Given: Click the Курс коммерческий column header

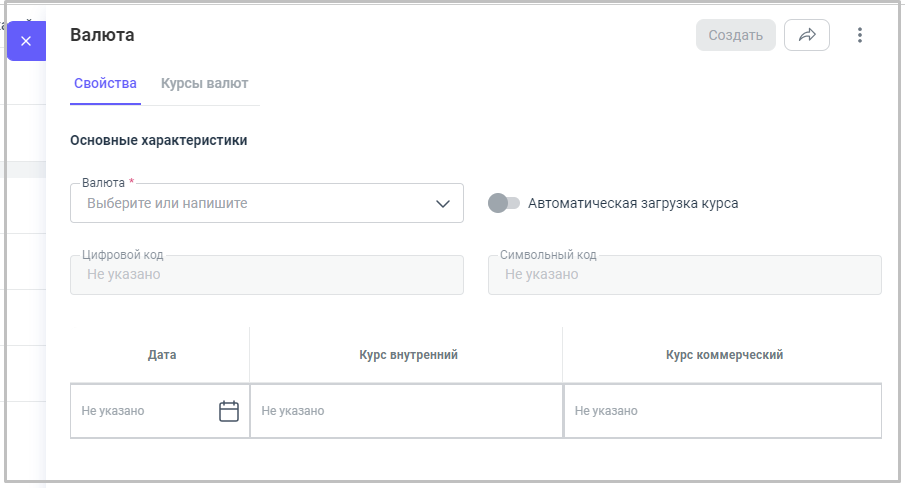Looking at the screenshot, I should tap(724, 355).
